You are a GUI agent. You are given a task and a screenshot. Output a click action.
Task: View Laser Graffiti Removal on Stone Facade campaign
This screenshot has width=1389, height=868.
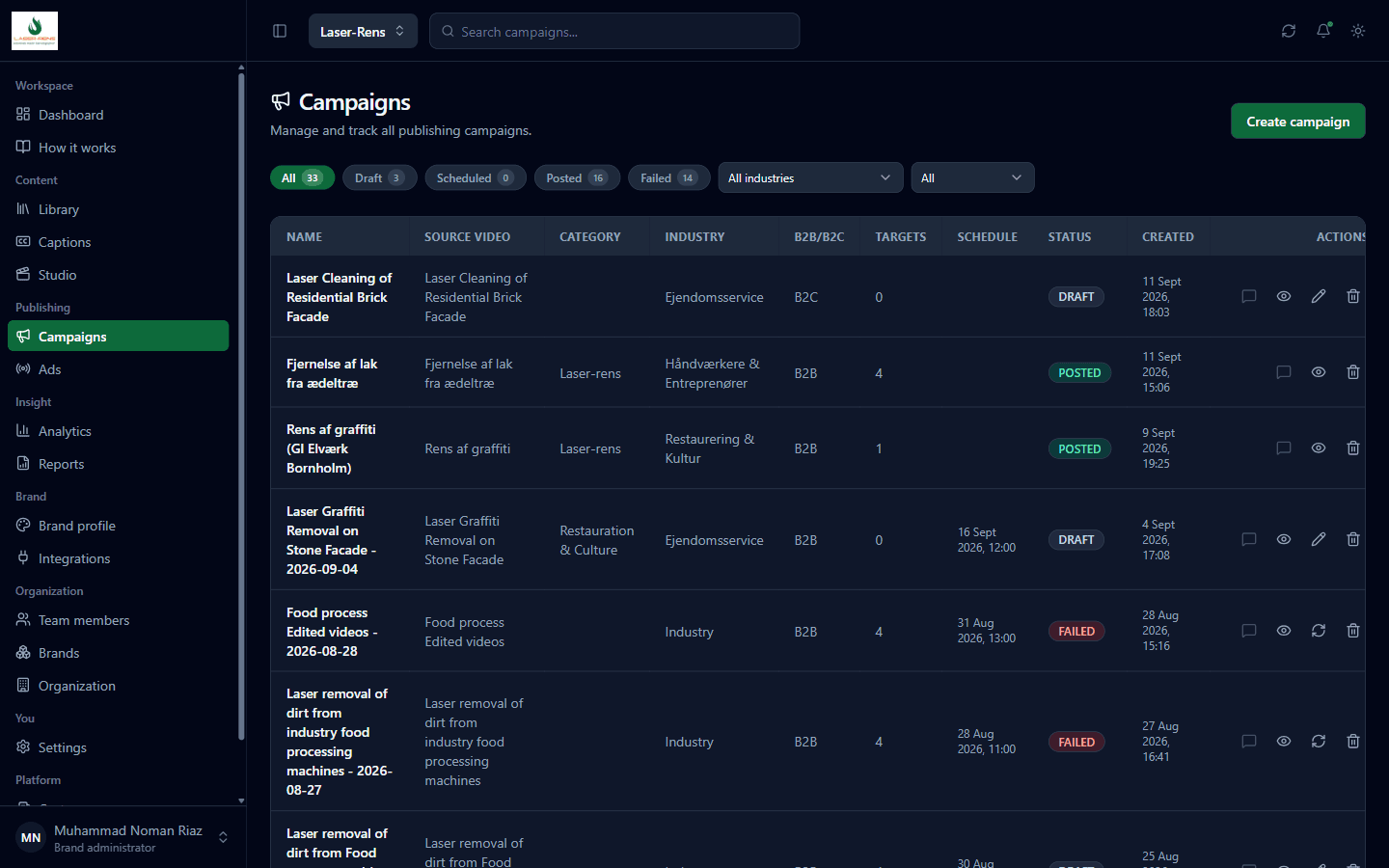[x=1284, y=539]
